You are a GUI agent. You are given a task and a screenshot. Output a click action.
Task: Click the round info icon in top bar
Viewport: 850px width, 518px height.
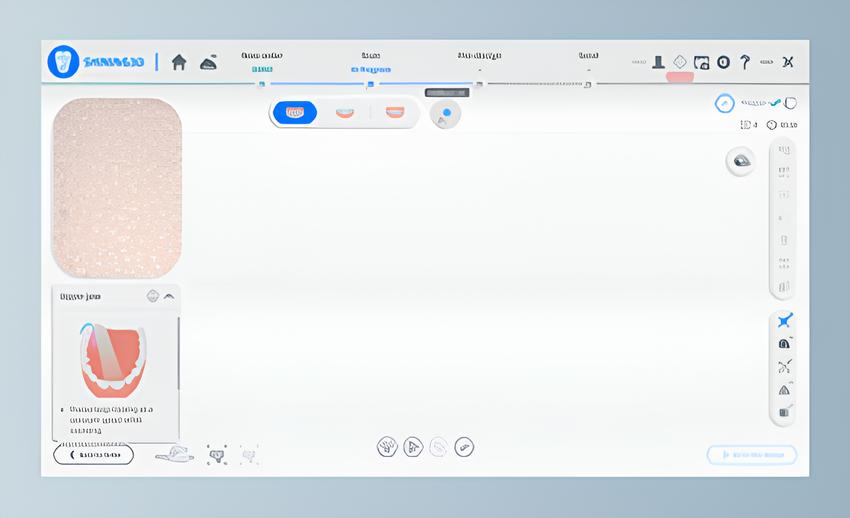(x=723, y=62)
